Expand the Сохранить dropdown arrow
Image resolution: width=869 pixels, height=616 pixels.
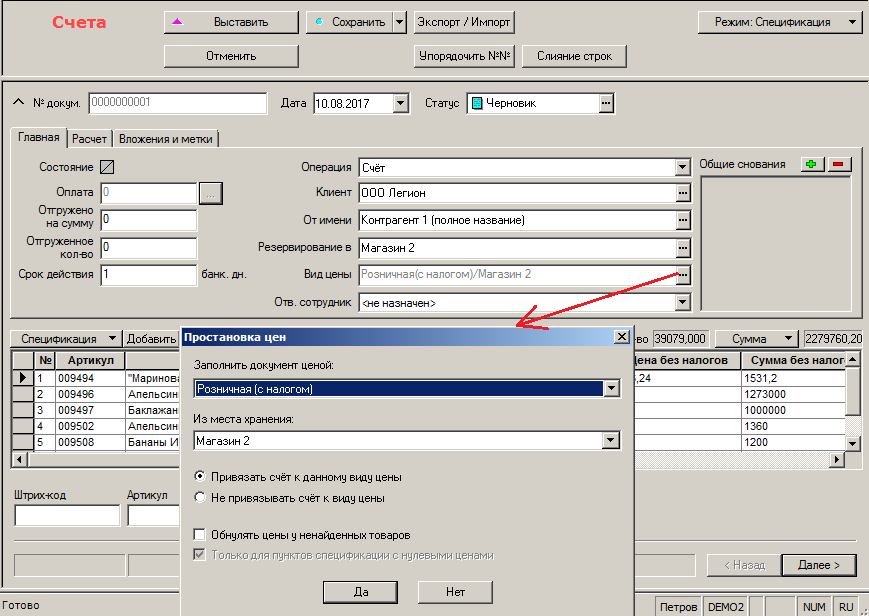pyautogui.click(x=400, y=22)
